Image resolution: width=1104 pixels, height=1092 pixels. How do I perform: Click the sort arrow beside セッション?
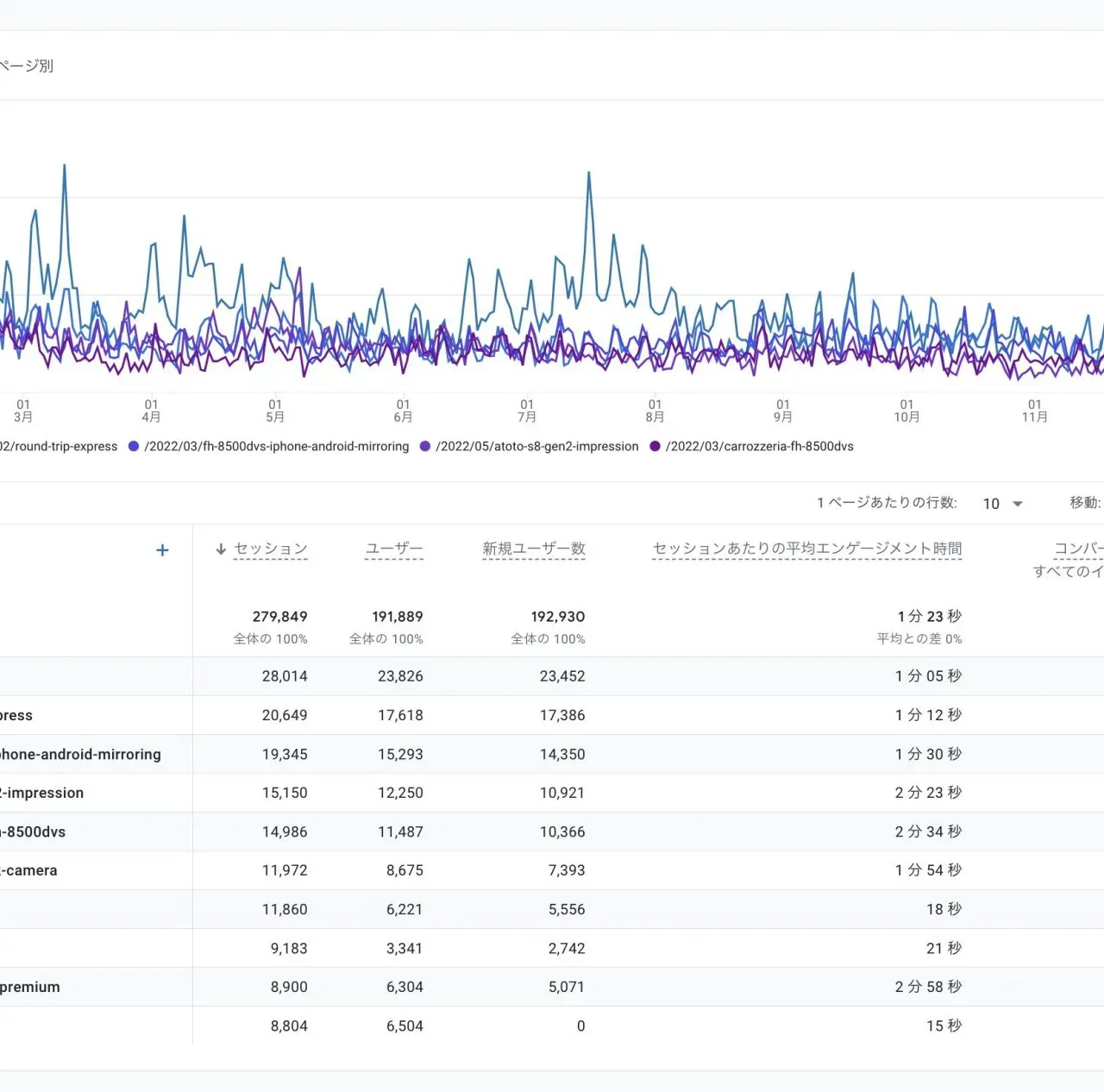[221, 549]
